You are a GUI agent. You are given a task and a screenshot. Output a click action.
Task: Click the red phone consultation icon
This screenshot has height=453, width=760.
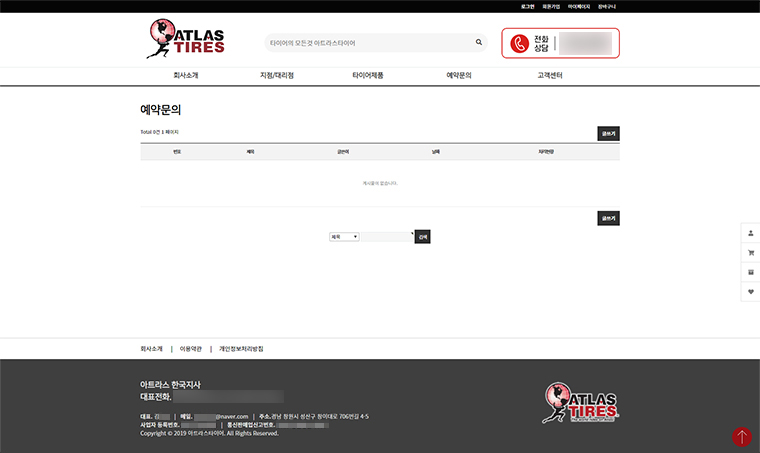pyautogui.click(x=519, y=43)
